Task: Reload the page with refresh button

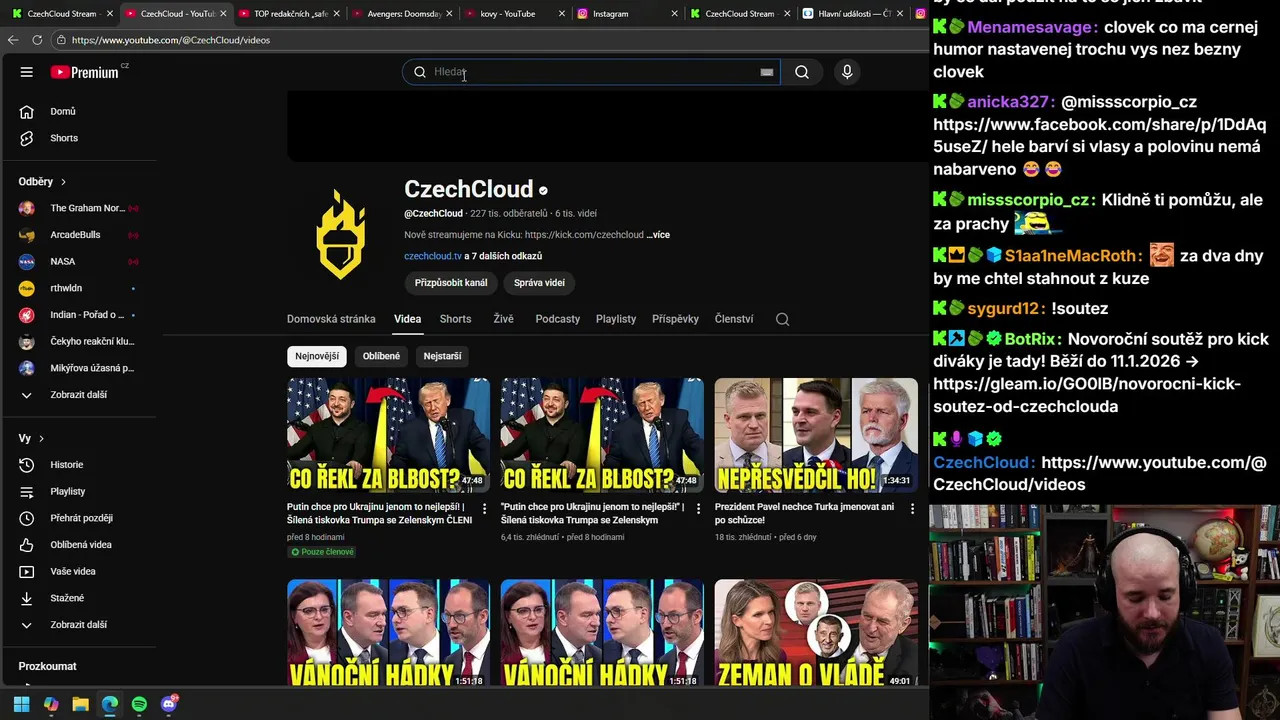Action: point(37,40)
